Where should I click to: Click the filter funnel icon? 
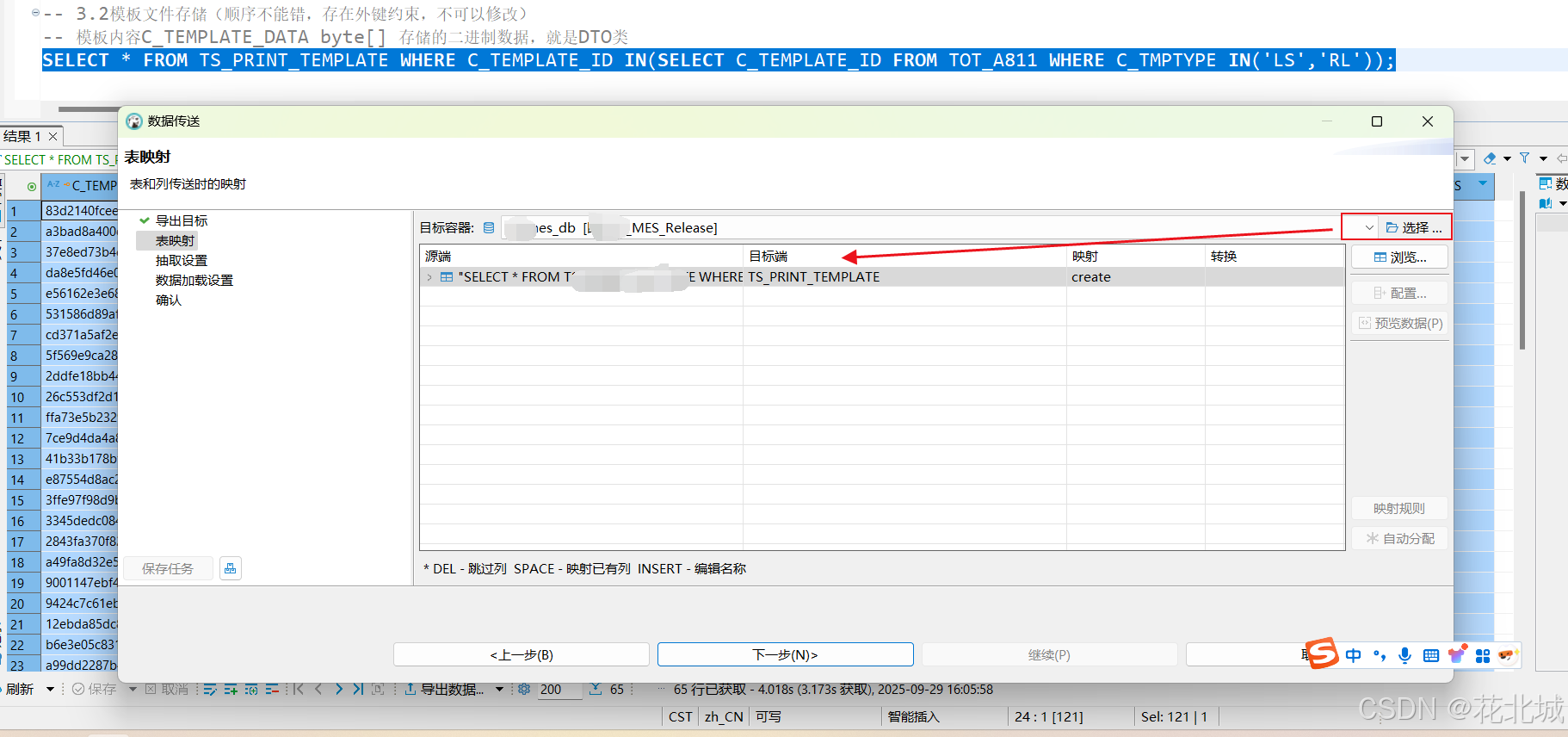pyautogui.click(x=1525, y=158)
